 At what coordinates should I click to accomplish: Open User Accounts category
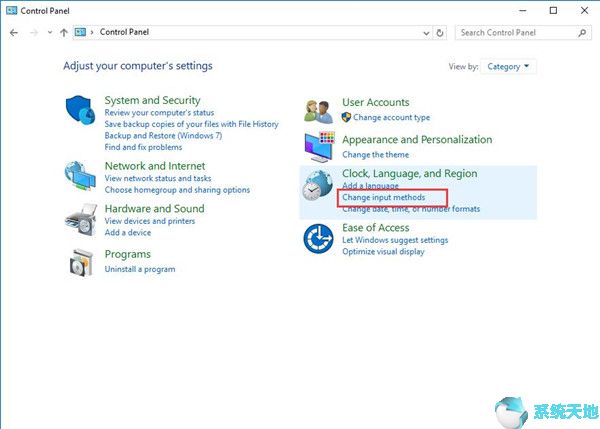click(376, 103)
